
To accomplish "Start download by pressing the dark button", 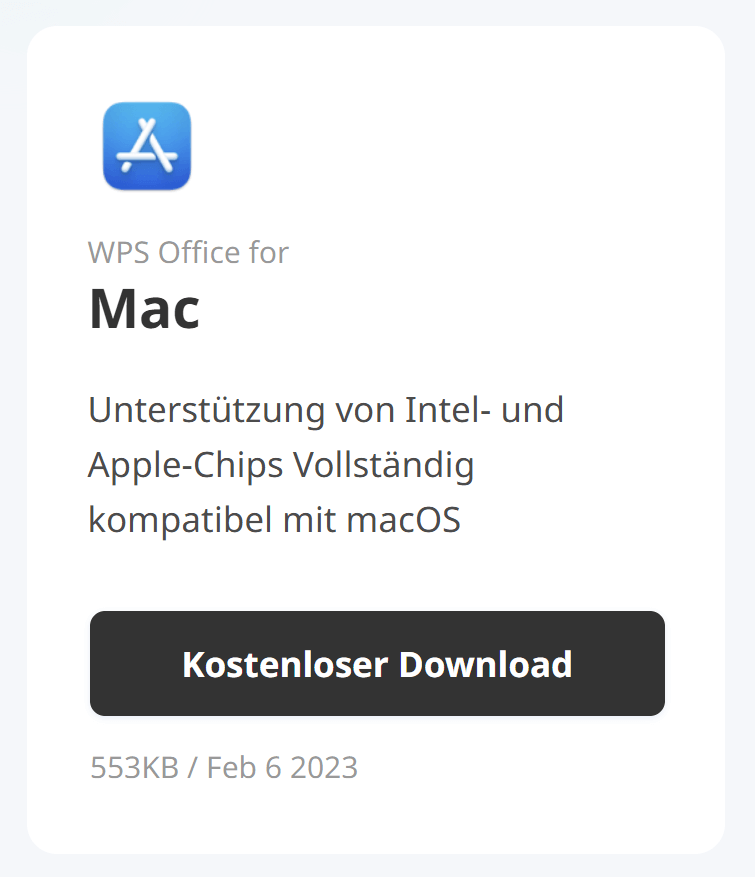I will tap(377, 663).
